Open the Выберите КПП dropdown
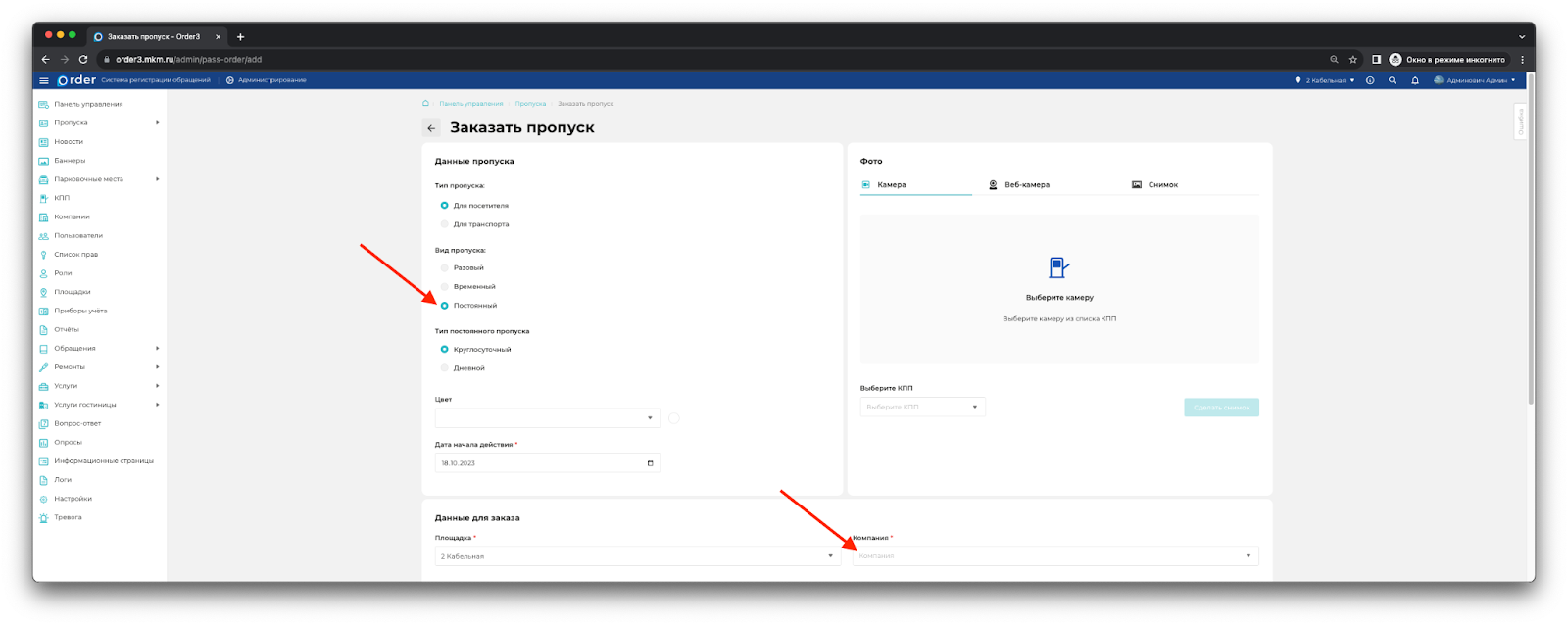Screen dimensions: 1568x625 (x=922, y=407)
